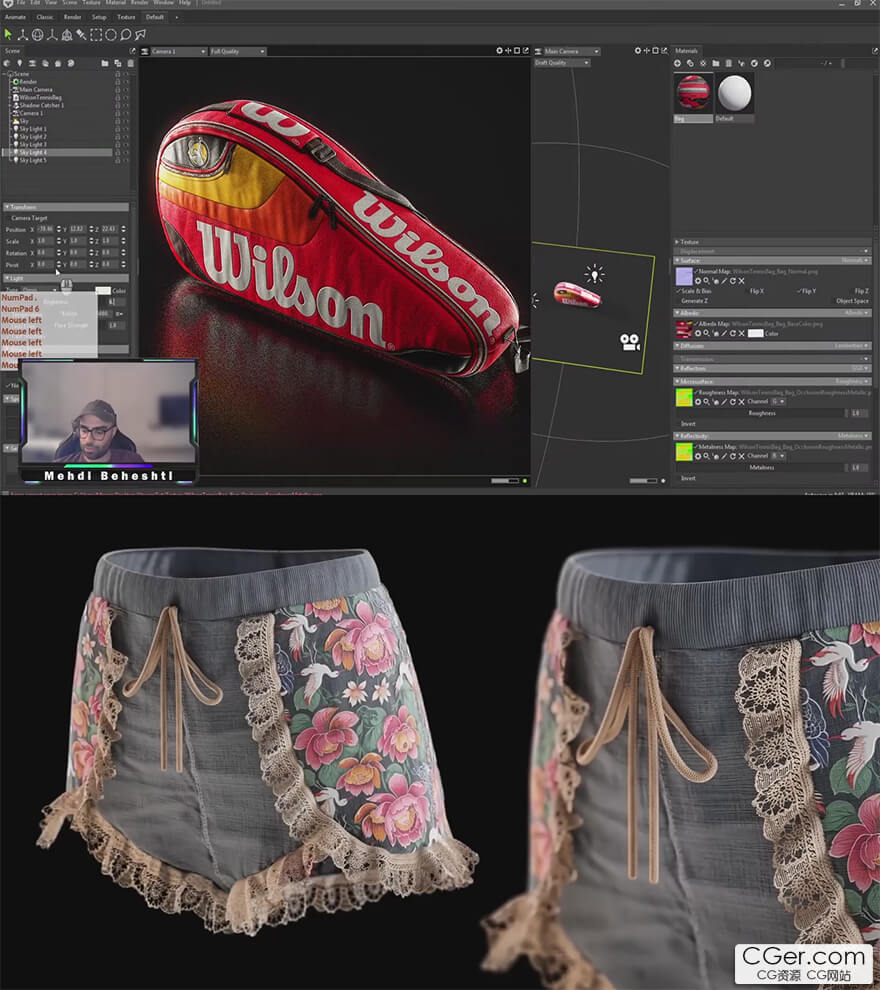Screen dimensions: 880x990
Task: Open the Window menu
Action: tap(164, 3)
